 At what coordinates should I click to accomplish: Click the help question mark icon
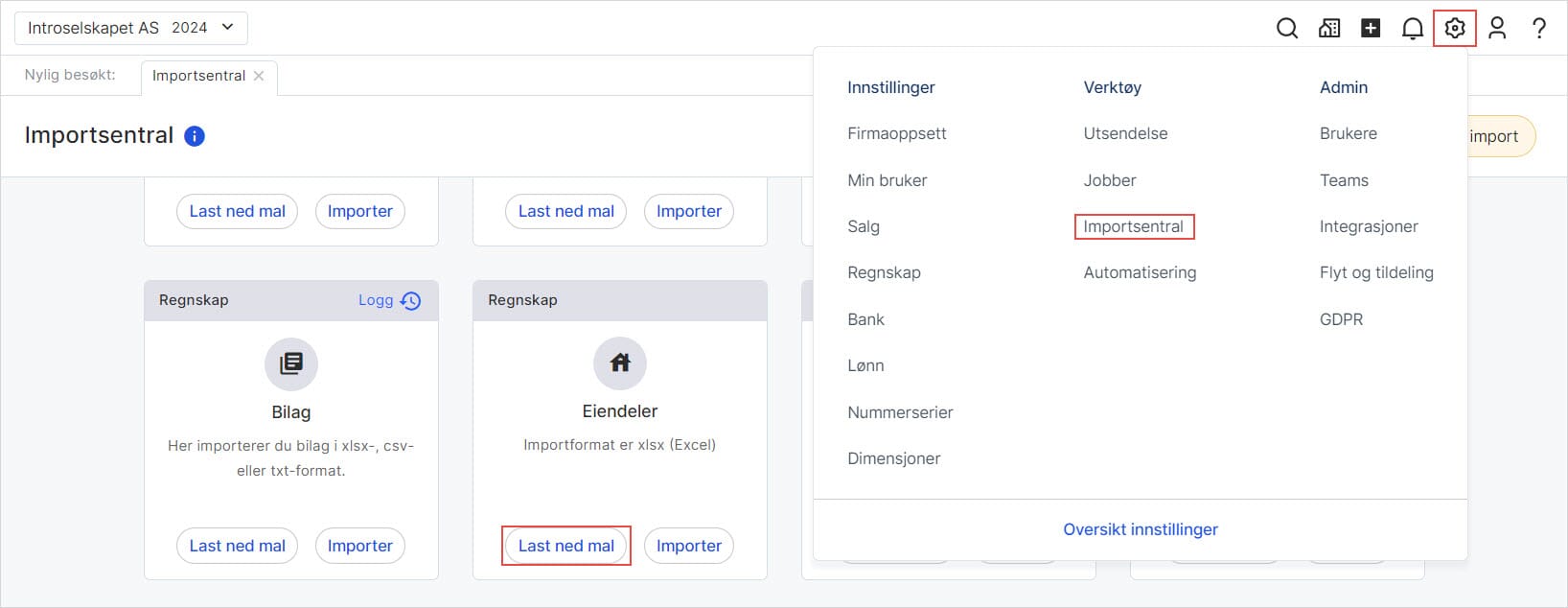[1539, 28]
